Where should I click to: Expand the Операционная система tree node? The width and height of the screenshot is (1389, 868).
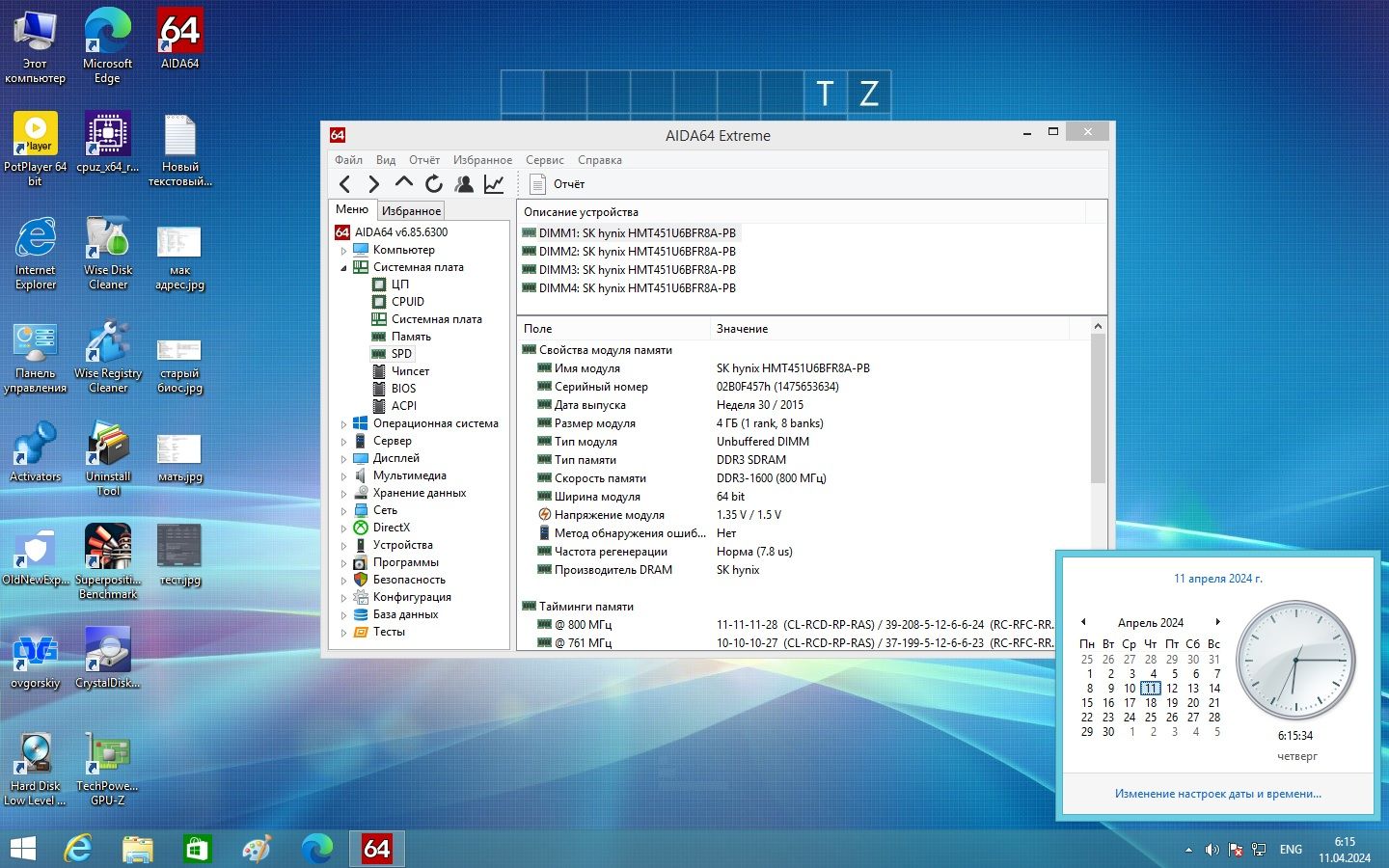343,424
